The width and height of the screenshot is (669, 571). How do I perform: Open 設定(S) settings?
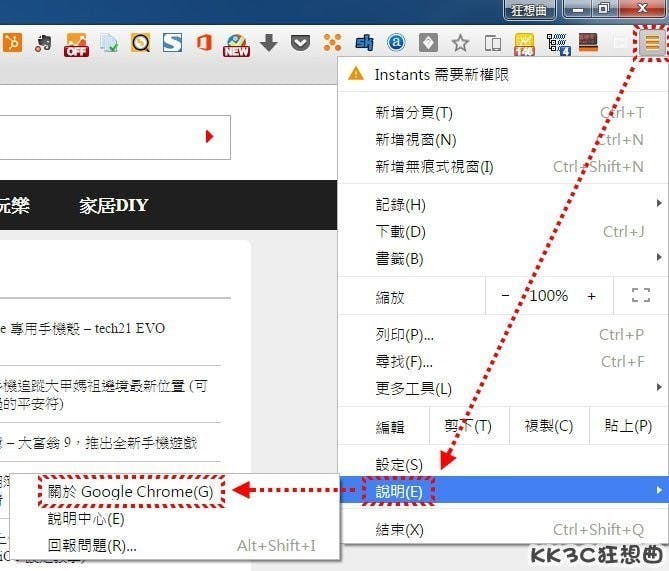pyautogui.click(x=503, y=464)
